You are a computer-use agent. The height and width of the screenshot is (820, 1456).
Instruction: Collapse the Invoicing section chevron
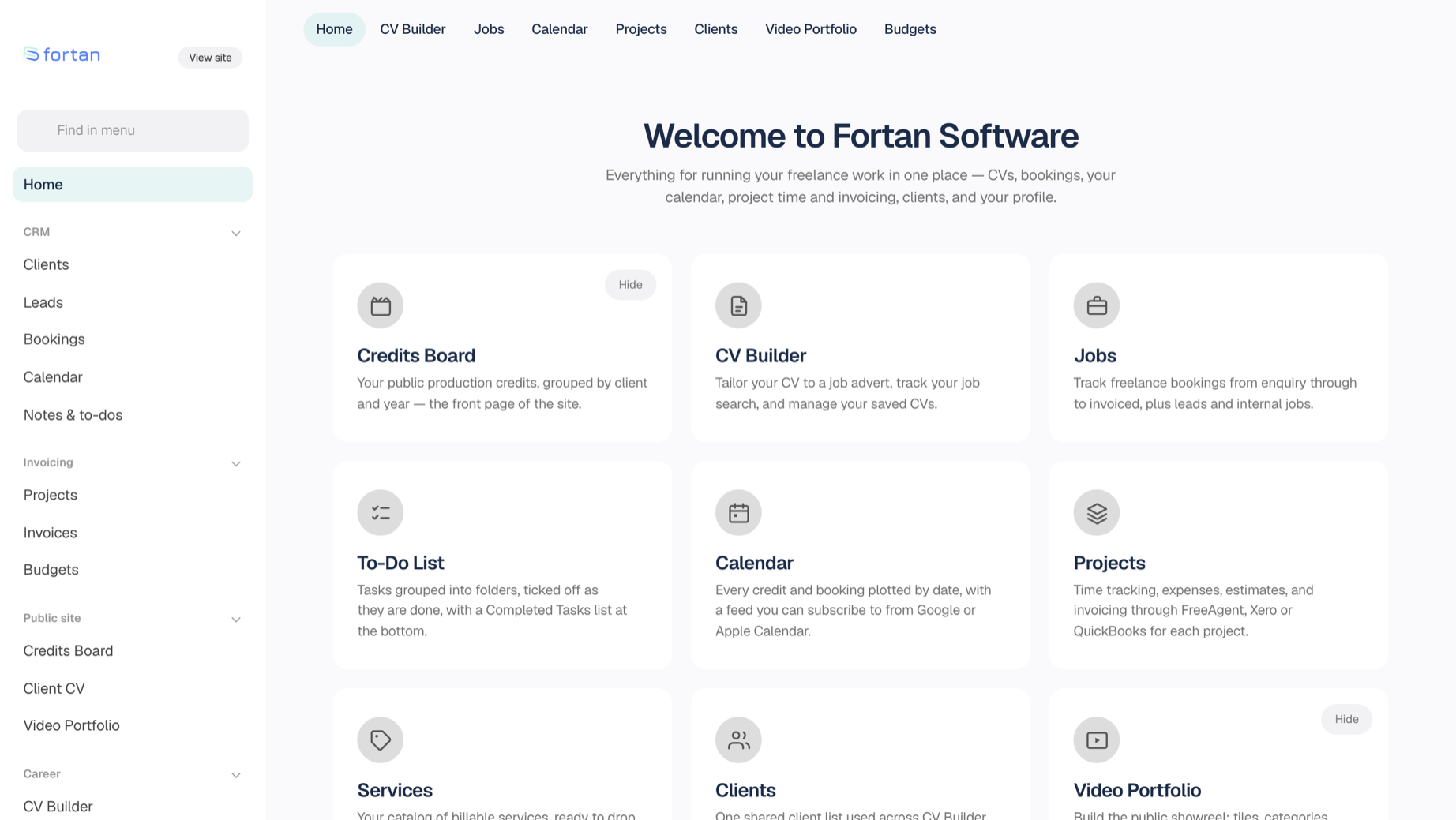click(x=235, y=463)
